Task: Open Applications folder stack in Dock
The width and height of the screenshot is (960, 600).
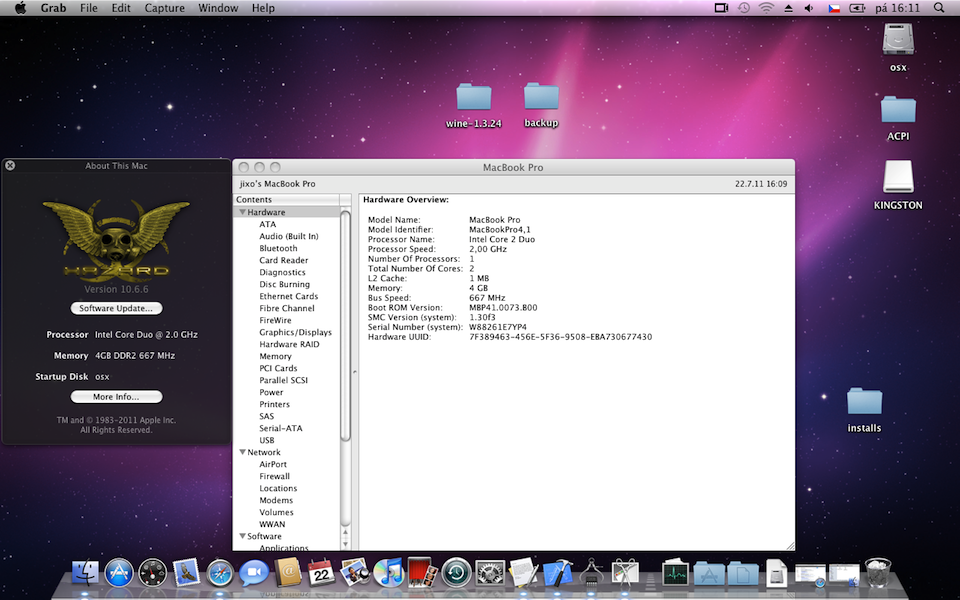Action: (709, 574)
